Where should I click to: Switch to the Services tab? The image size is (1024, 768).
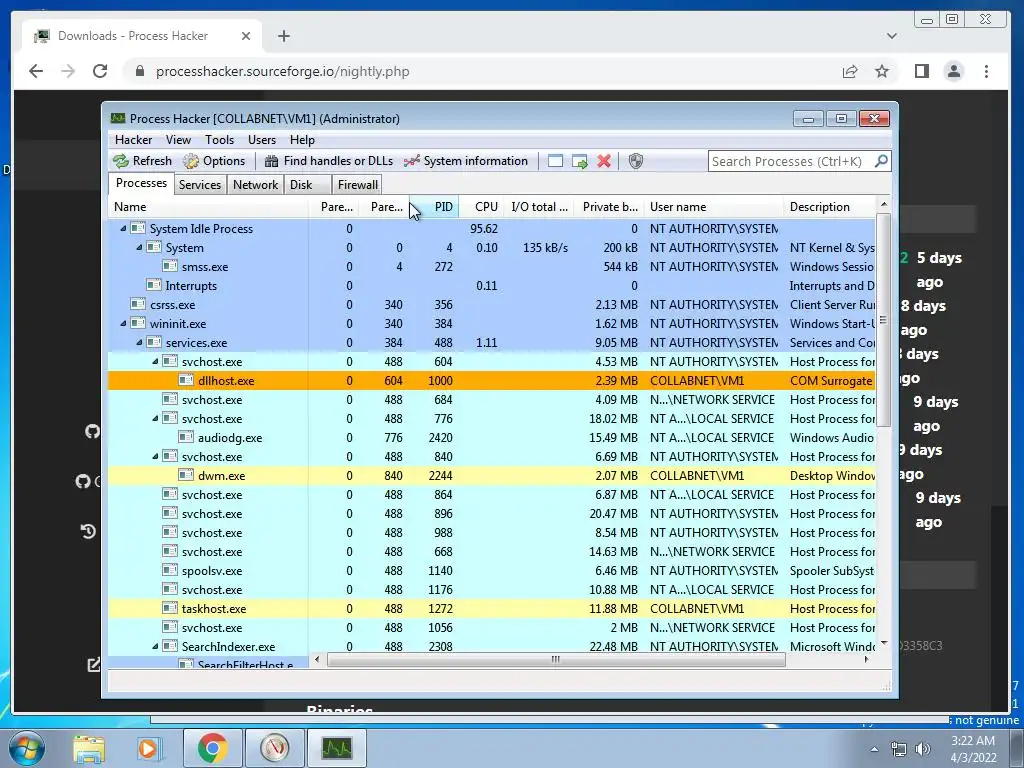click(x=200, y=185)
